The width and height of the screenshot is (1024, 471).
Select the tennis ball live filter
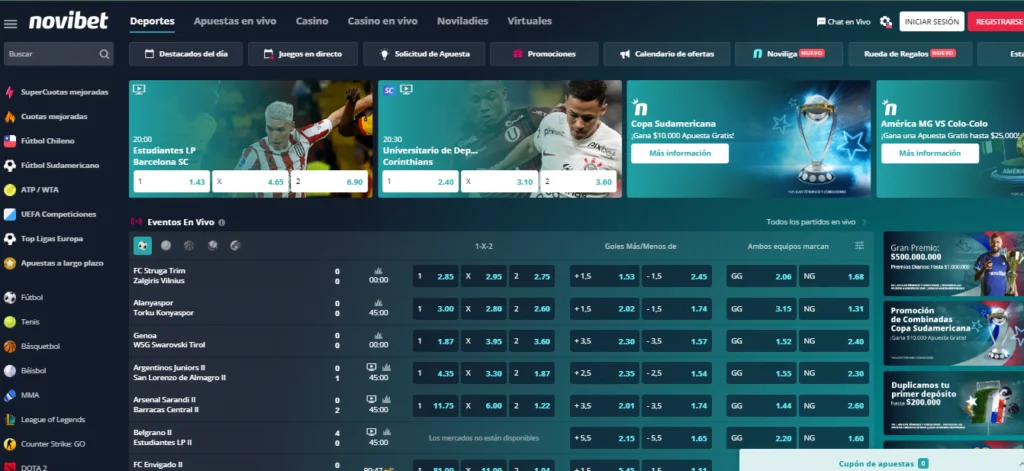pos(166,246)
